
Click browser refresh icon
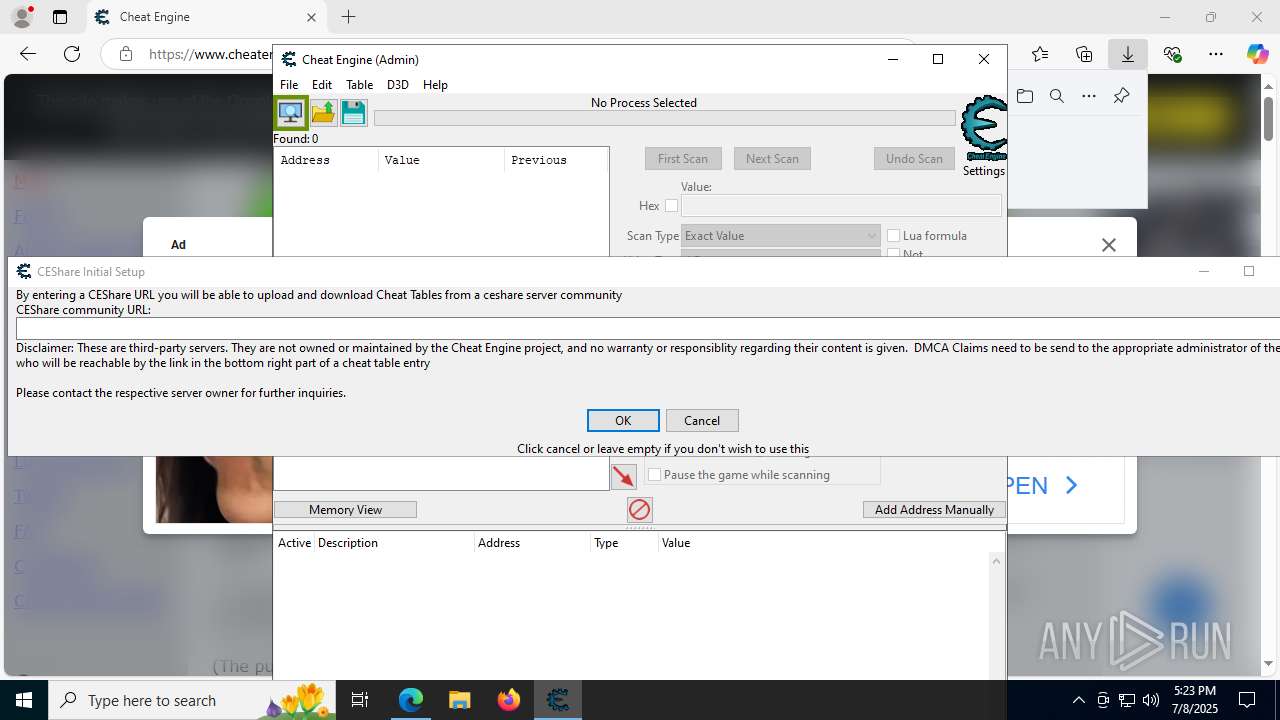[72, 54]
